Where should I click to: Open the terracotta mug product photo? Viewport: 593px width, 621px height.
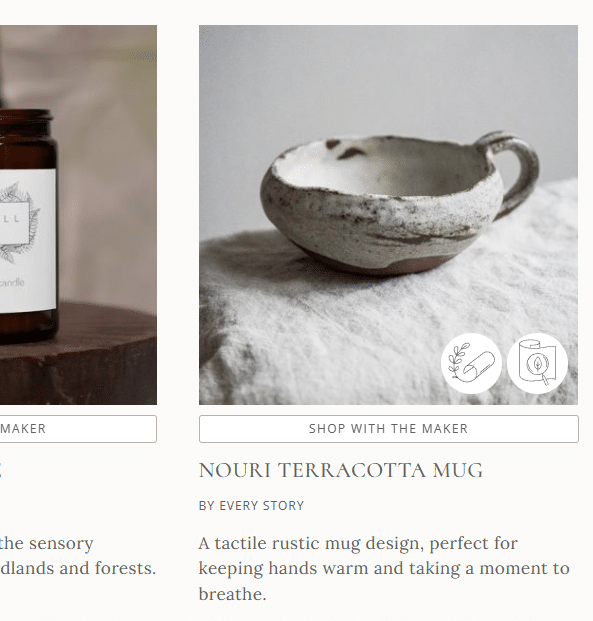(x=388, y=215)
